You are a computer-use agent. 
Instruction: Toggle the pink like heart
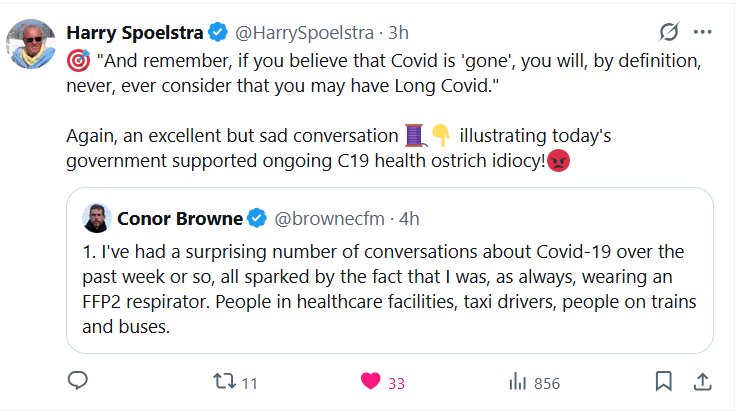[x=371, y=381]
